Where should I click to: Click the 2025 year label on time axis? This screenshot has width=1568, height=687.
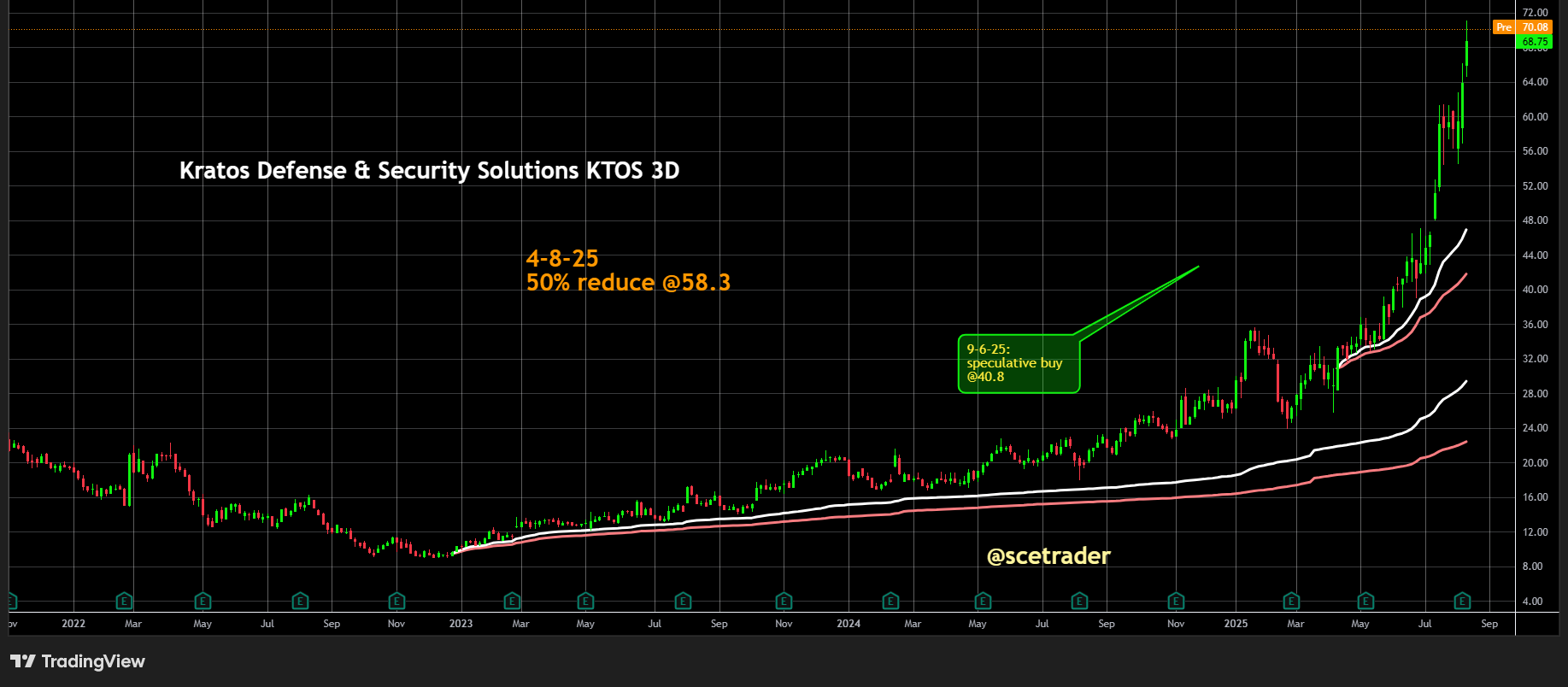(x=1236, y=624)
